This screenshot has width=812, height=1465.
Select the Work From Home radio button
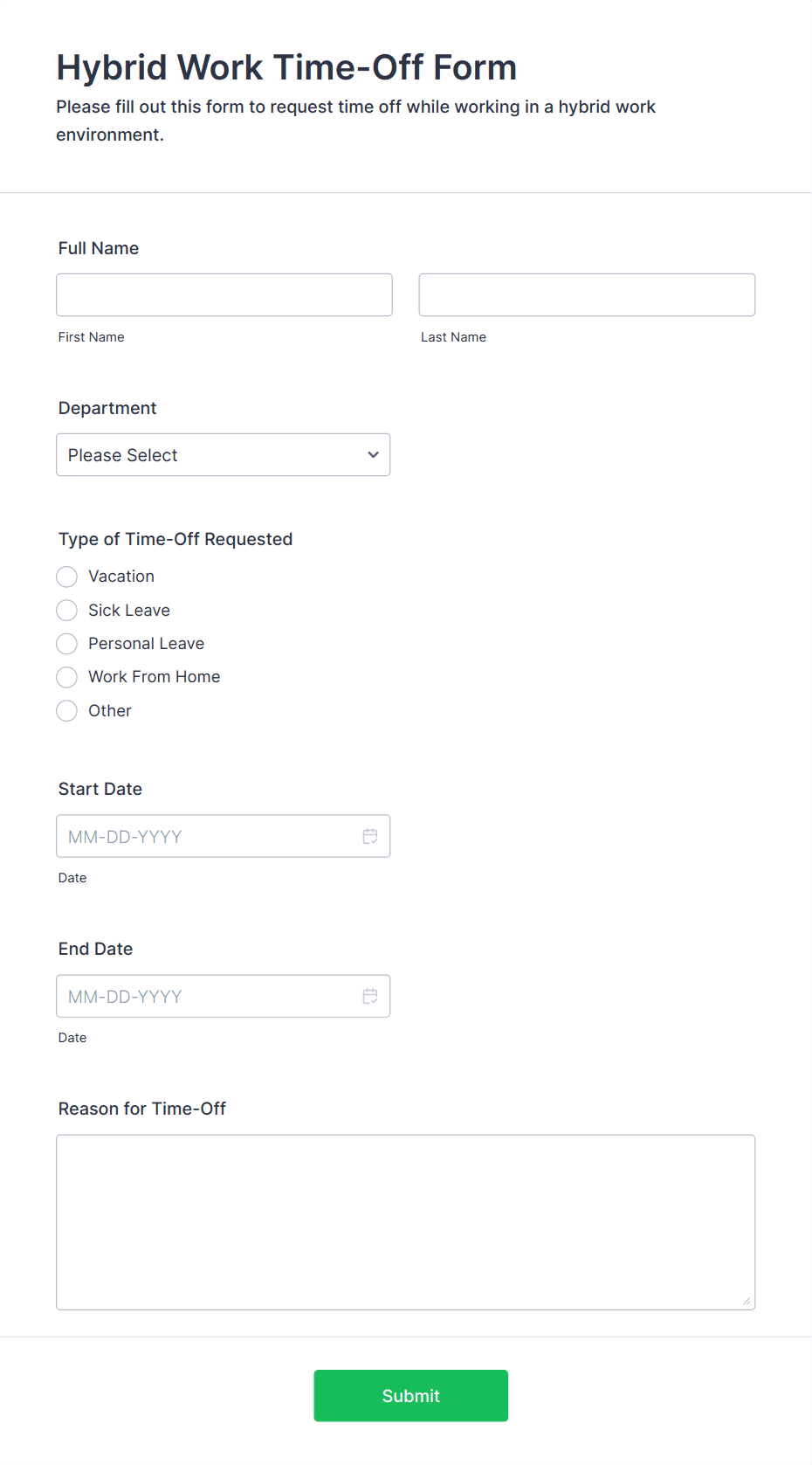click(x=66, y=677)
